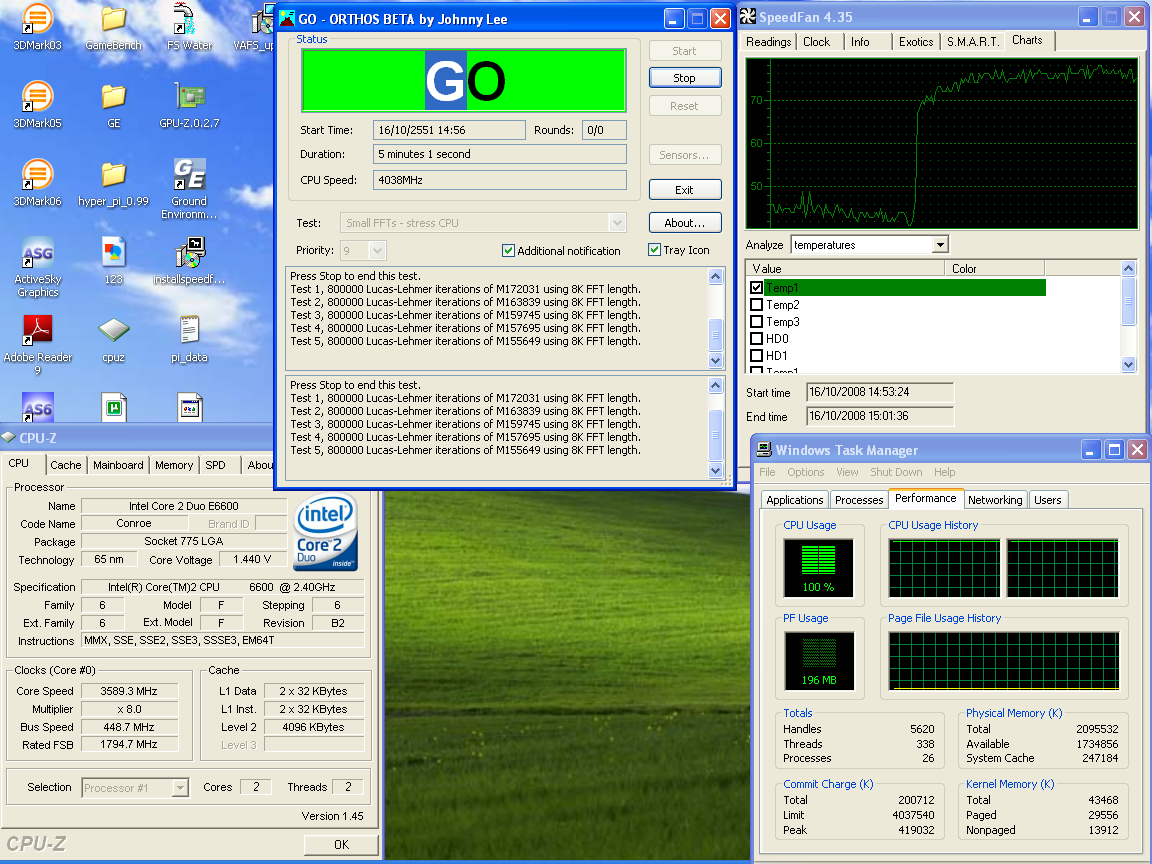
Task: Switch to the Processes tab in Task Manager
Action: [859, 500]
